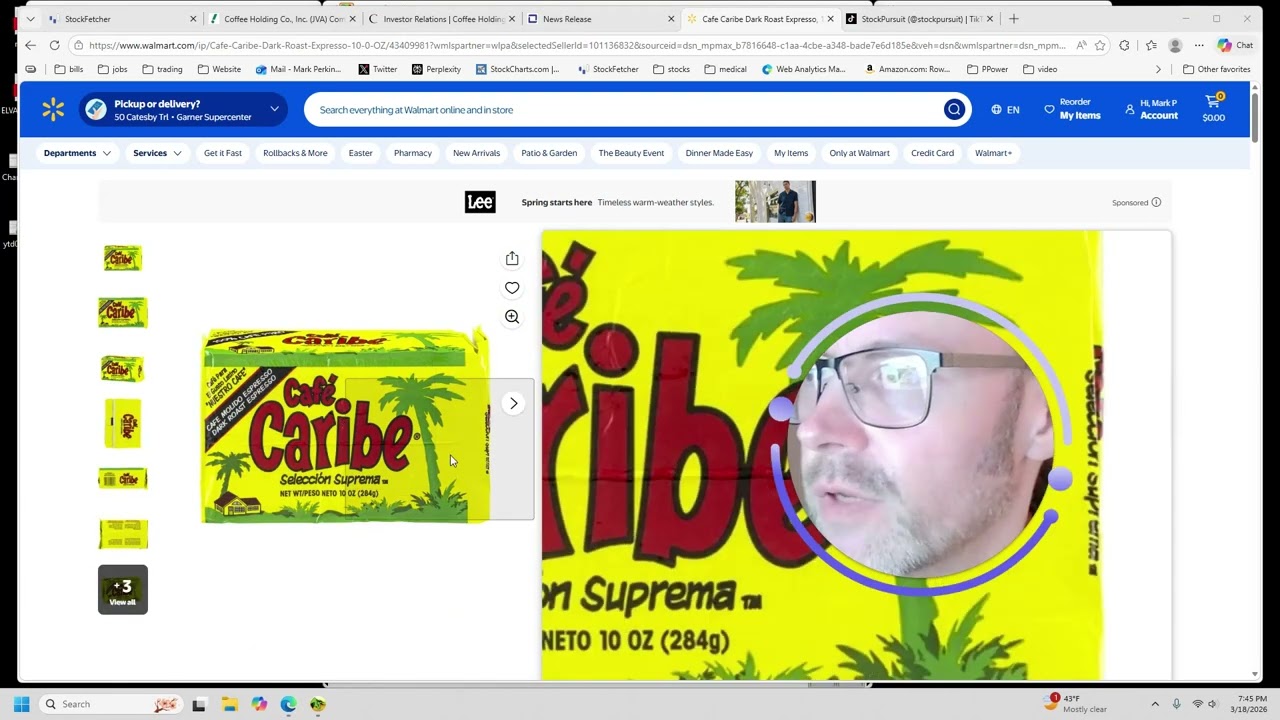The width and height of the screenshot is (1280, 720).
Task: Click the share icon above the product image
Action: 512,259
